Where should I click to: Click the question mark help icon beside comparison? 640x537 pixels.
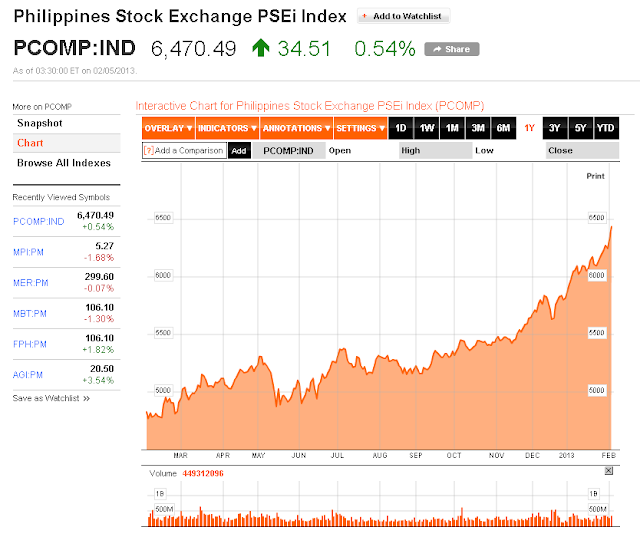149,151
